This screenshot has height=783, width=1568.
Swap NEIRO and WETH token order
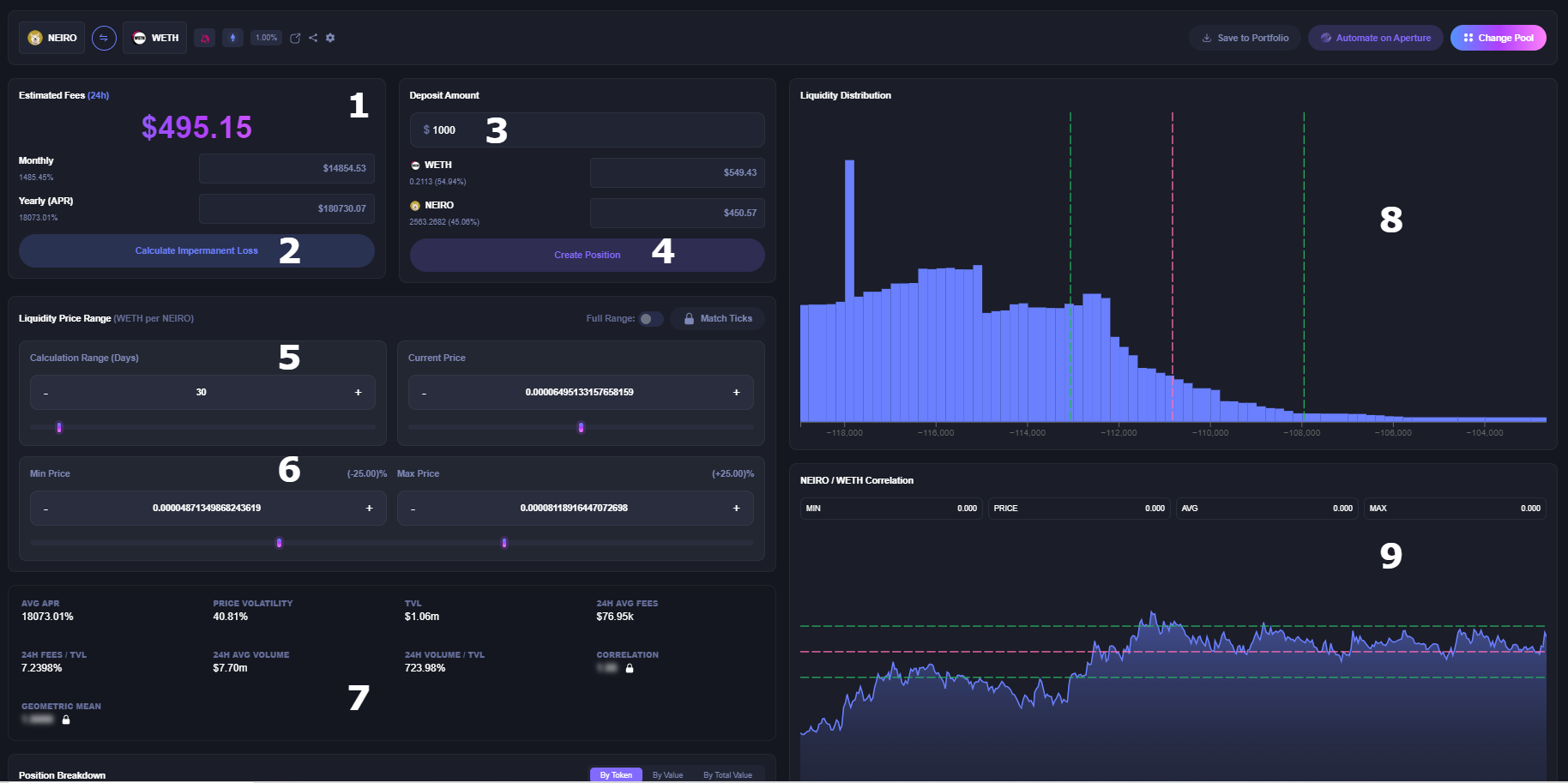click(104, 38)
